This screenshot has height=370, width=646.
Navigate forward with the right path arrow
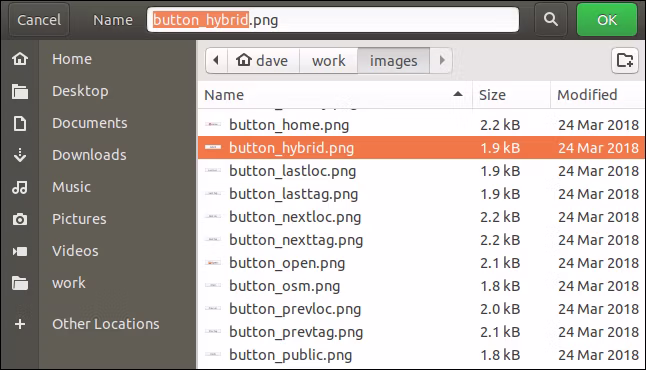click(x=441, y=61)
